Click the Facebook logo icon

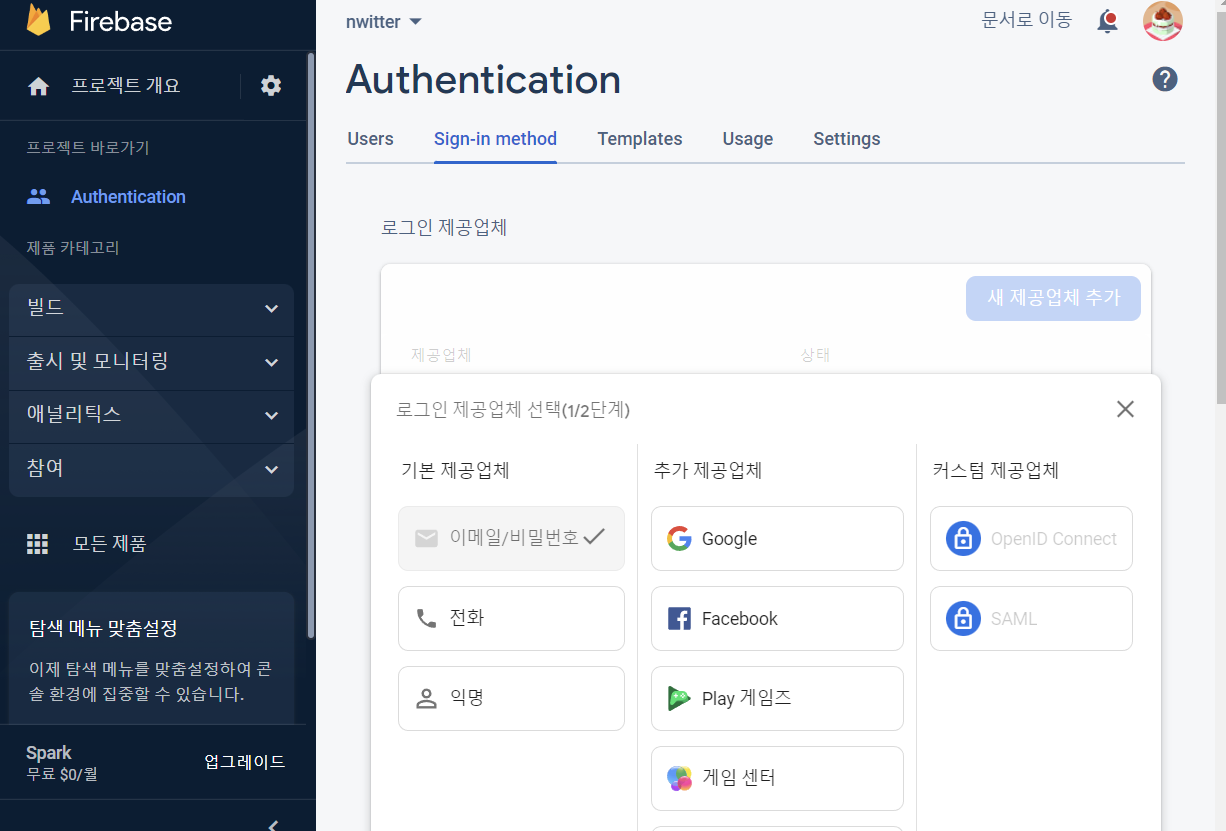coord(679,618)
